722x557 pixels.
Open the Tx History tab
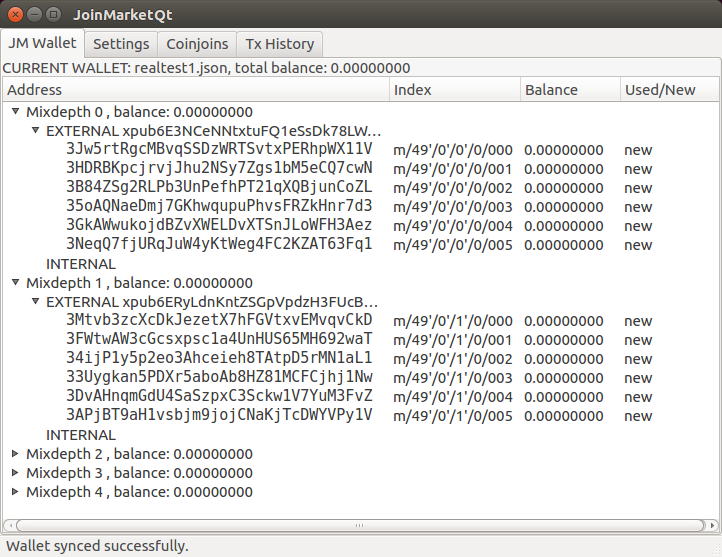[x=280, y=44]
